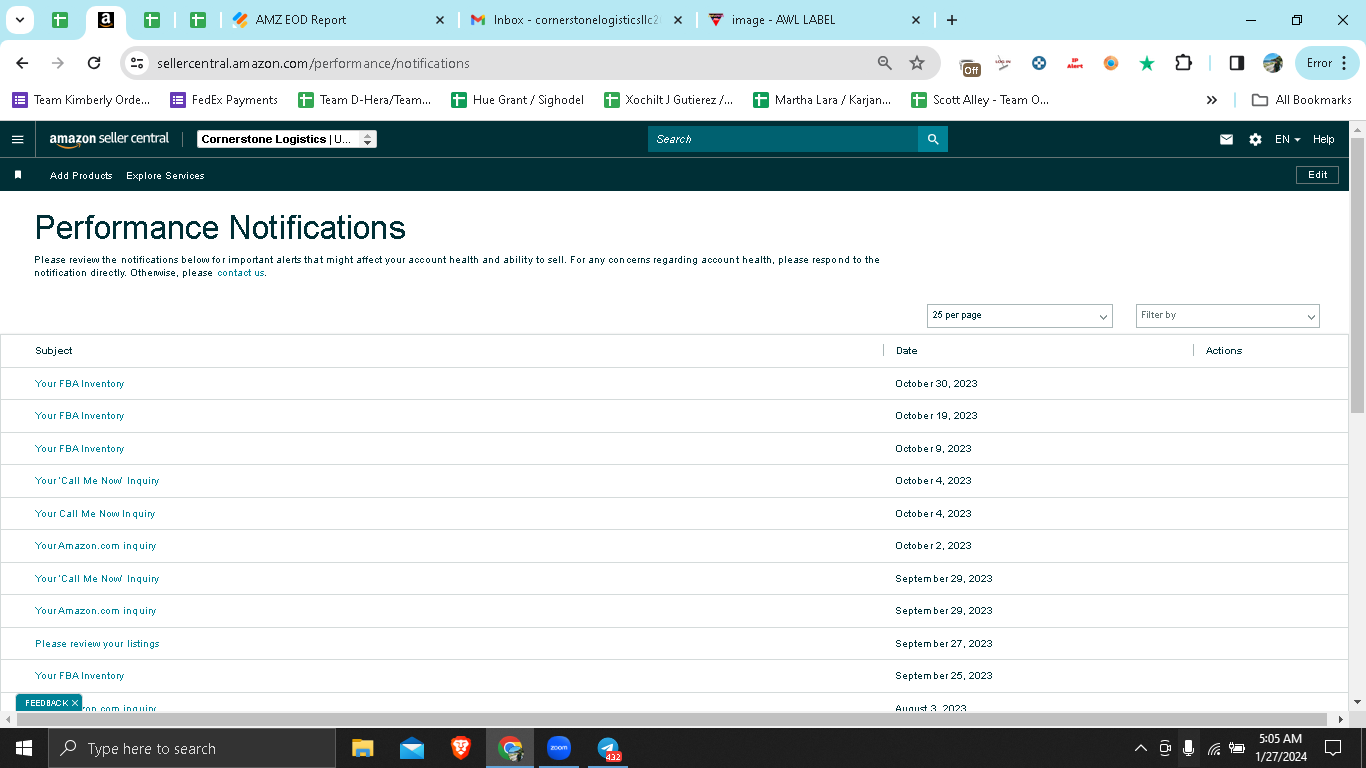Open a new browser tab

(951, 20)
